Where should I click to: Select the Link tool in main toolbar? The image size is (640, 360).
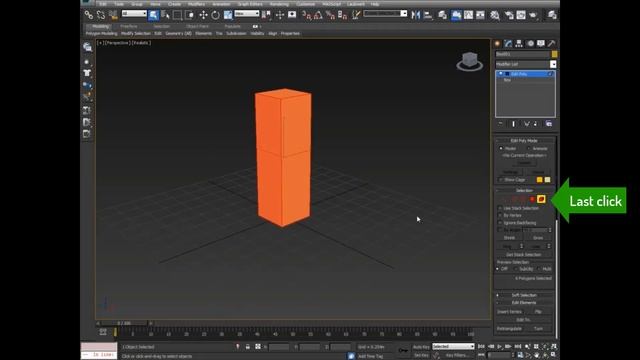[x=89, y=15]
